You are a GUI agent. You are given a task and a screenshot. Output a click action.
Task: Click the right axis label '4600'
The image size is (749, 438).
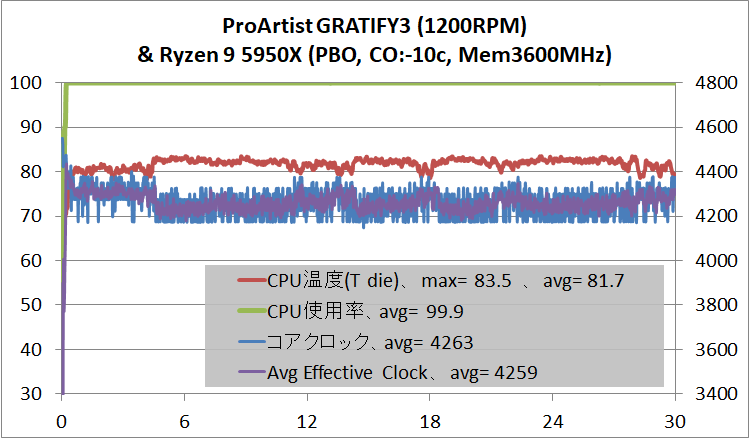[x=716, y=127]
